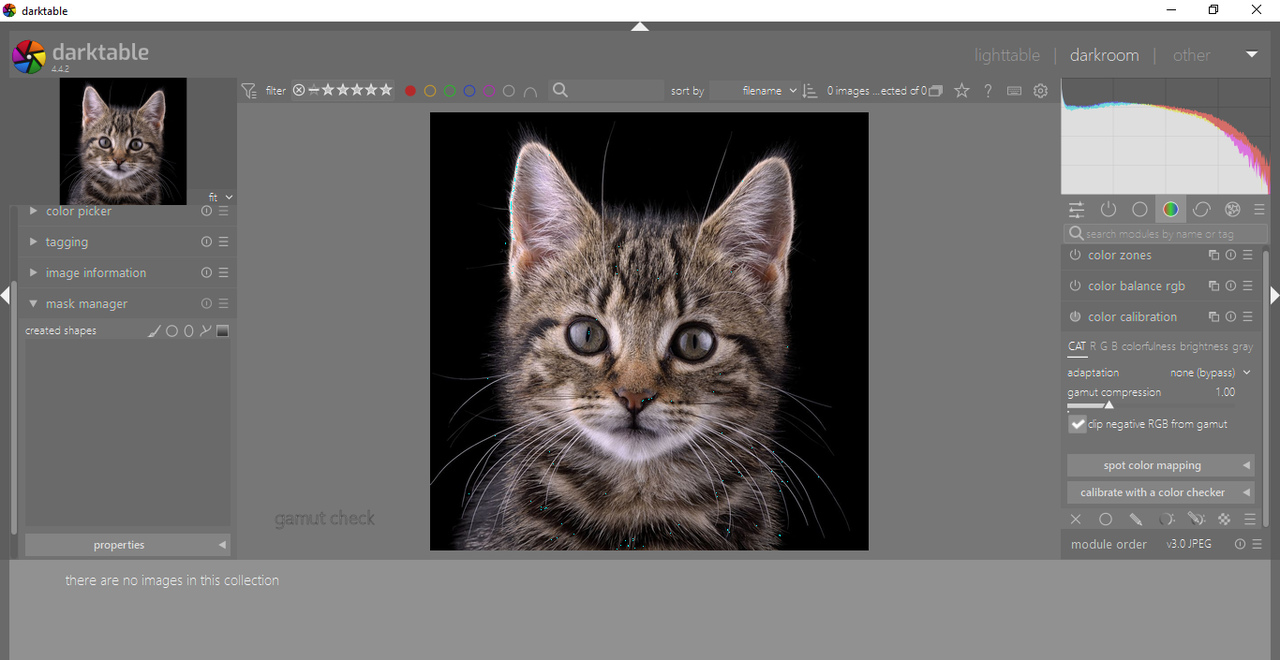Reverse sort order icon
Viewport: 1280px width, 660px height.
(x=810, y=91)
